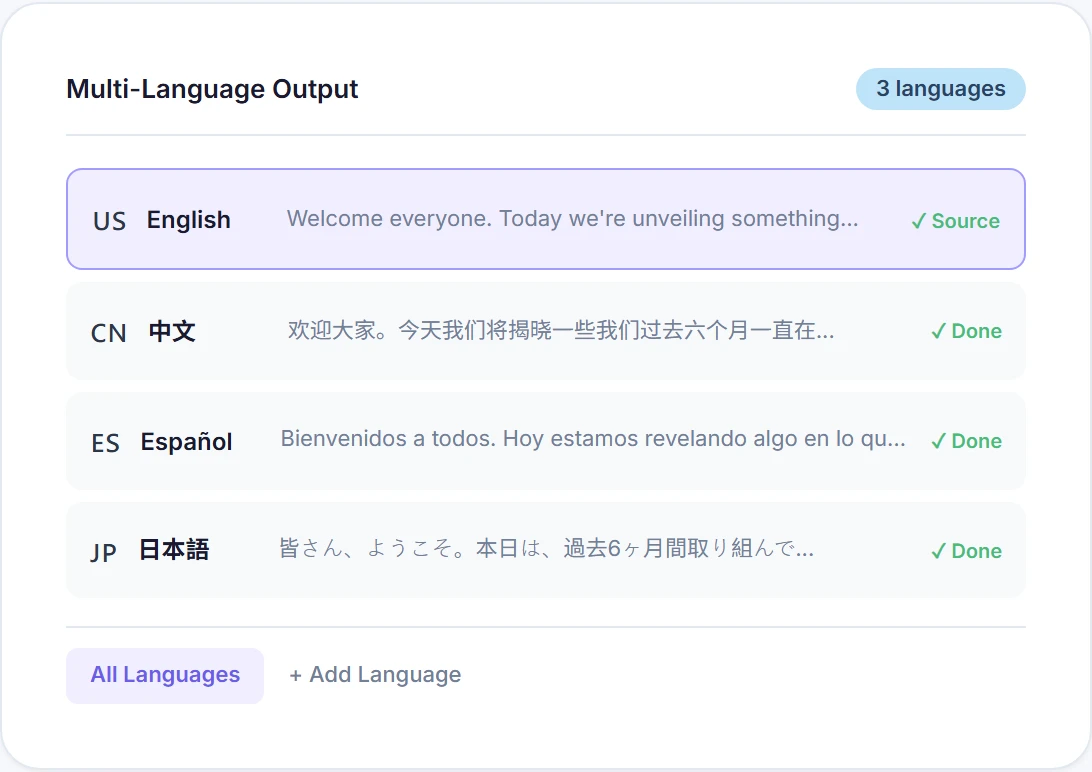
Task: Click the Done checkmark for 日本語
Action: click(938, 551)
